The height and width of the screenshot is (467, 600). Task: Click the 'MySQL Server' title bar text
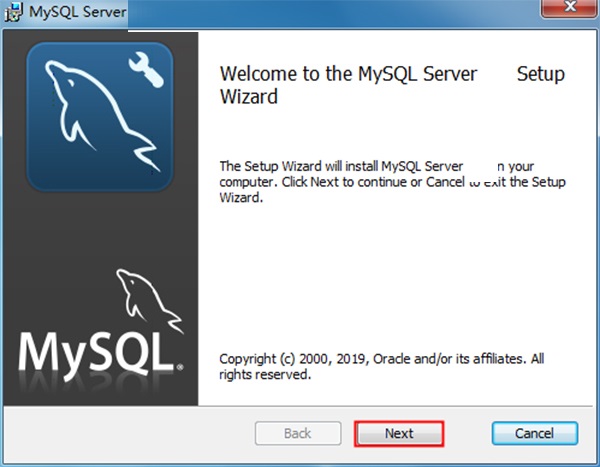[x=78, y=12]
